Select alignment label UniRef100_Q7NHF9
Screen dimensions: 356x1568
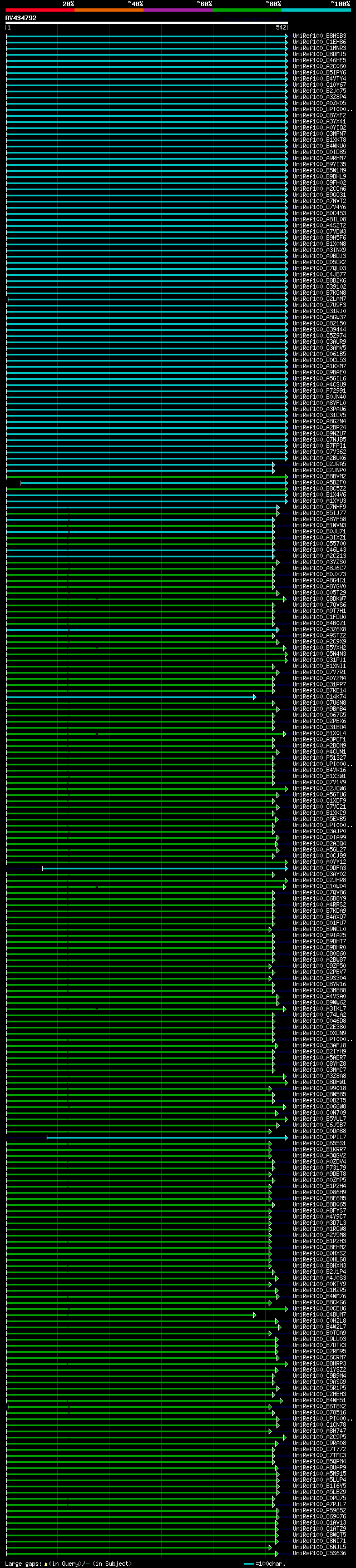319,507
